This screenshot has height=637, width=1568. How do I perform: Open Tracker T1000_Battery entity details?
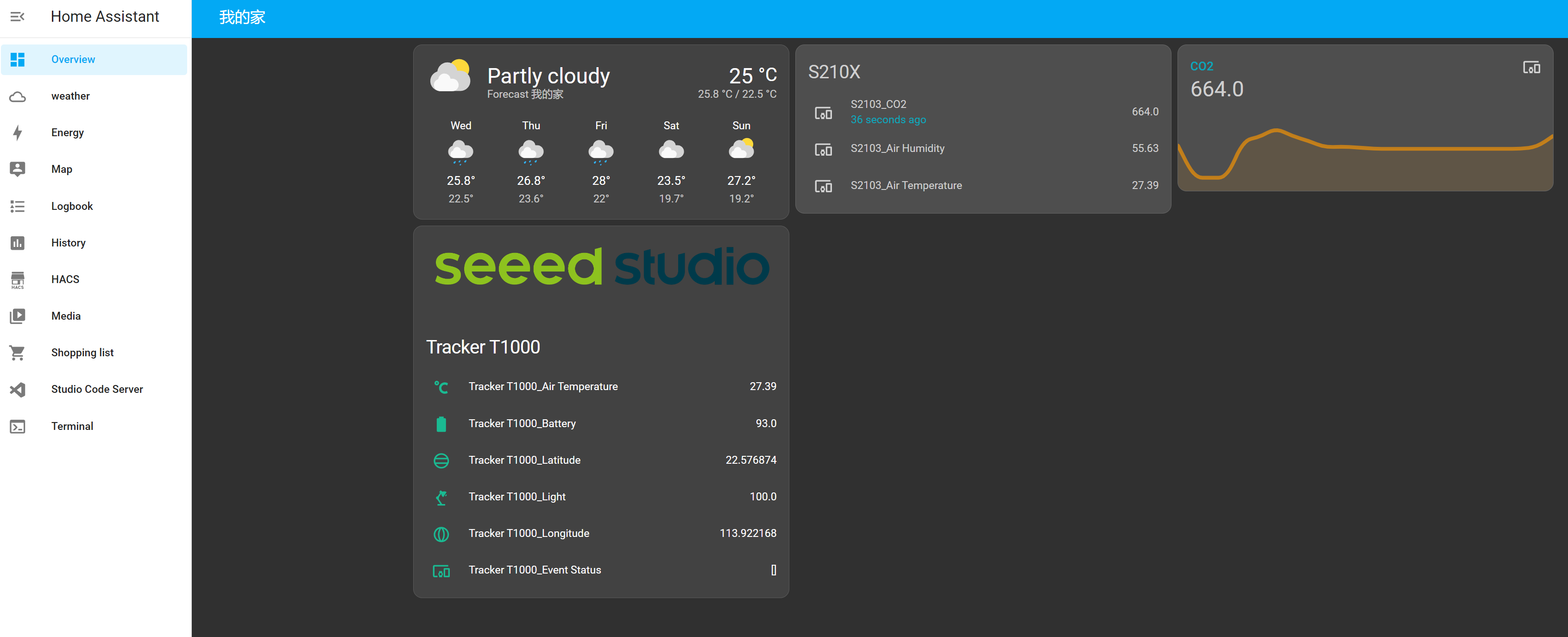(x=601, y=424)
